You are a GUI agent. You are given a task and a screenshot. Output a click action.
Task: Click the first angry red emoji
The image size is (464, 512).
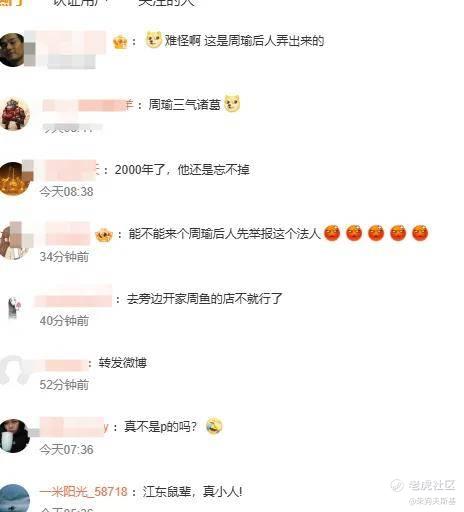click(332, 233)
